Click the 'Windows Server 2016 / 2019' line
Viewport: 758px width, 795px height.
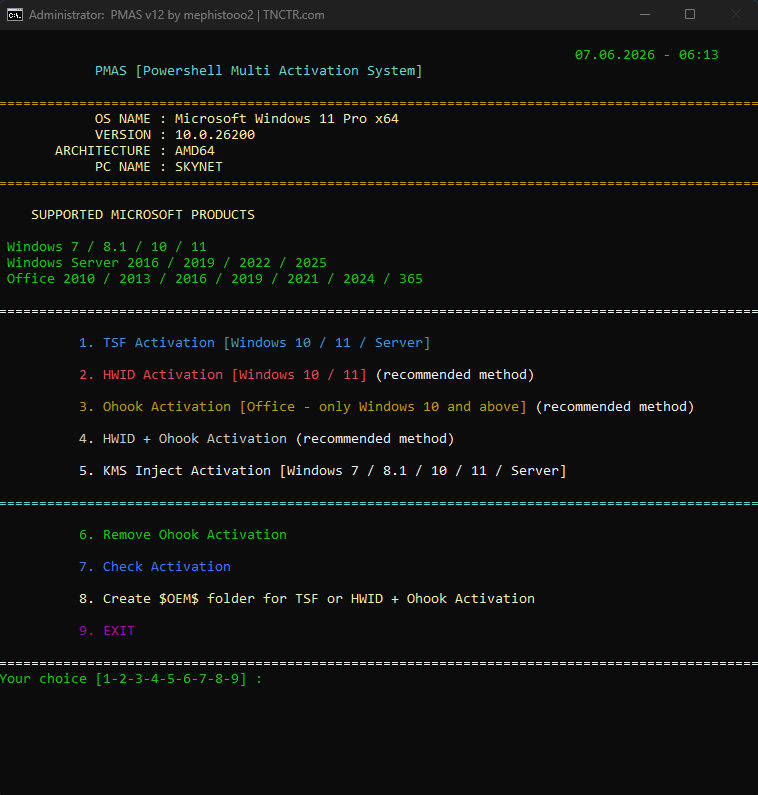(x=167, y=263)
